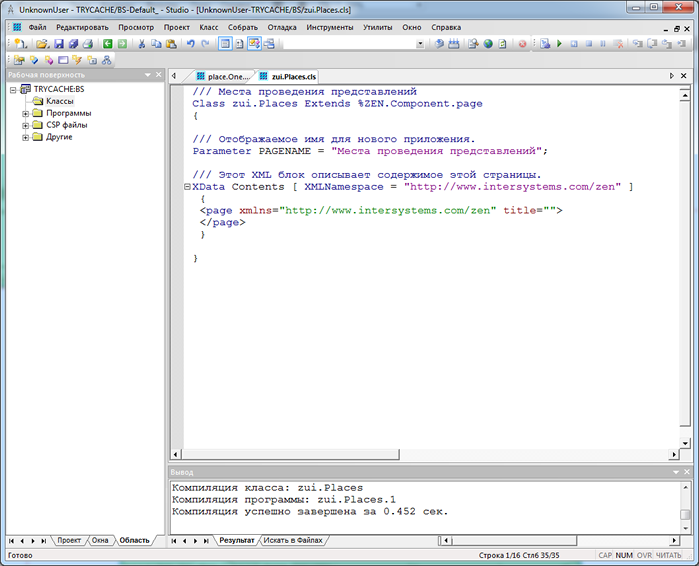Click the New document toolbar icon
Screen dimensions: 699x566
pyautogui.click(x=20, y=44)
